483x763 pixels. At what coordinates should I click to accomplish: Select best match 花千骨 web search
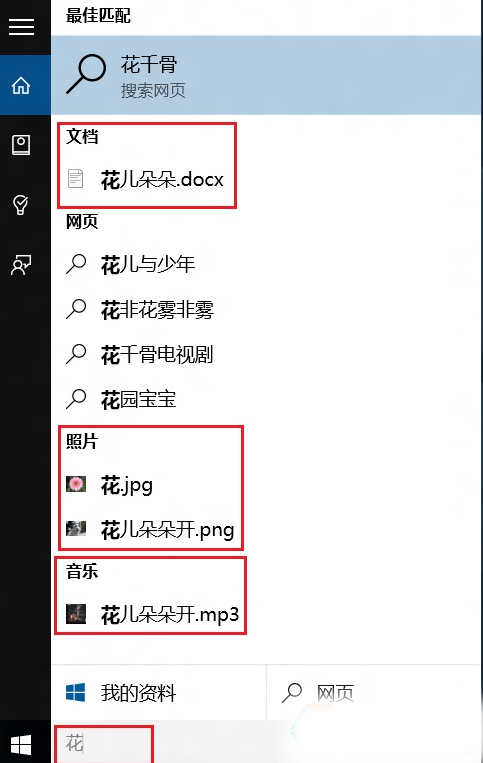(x=267, y=76)
